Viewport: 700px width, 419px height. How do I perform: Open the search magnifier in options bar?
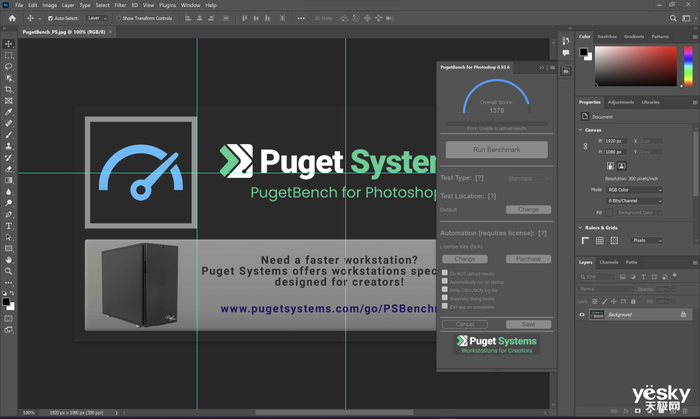tap(673, 18)
